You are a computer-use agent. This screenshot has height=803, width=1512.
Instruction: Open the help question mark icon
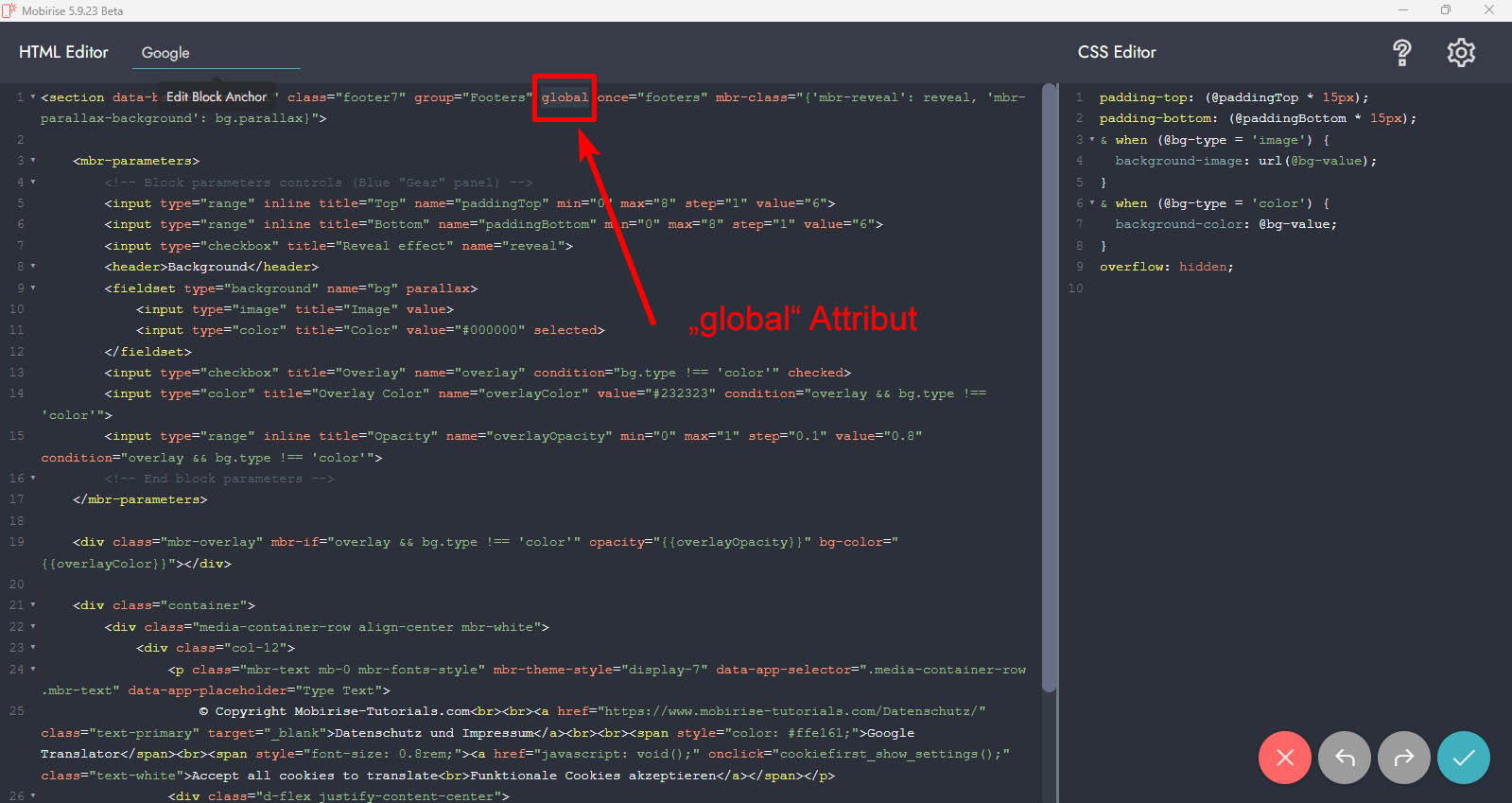[x=1401, y=53]
